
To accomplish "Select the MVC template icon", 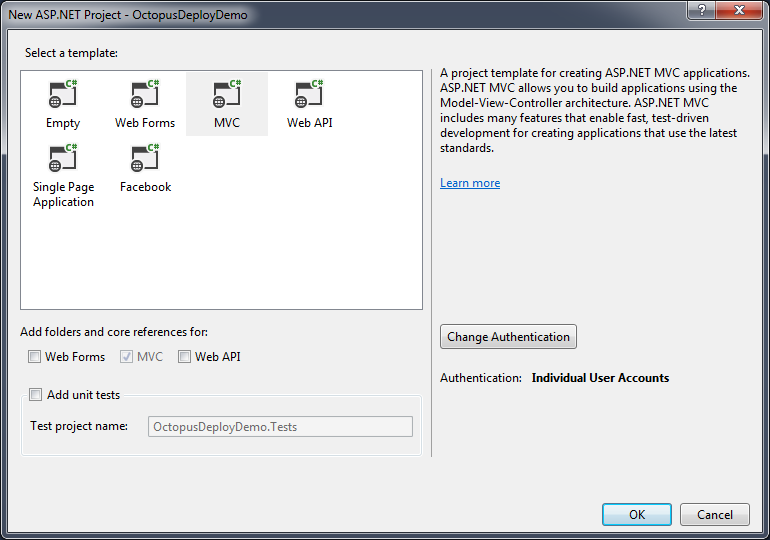I will coord(227,95).
